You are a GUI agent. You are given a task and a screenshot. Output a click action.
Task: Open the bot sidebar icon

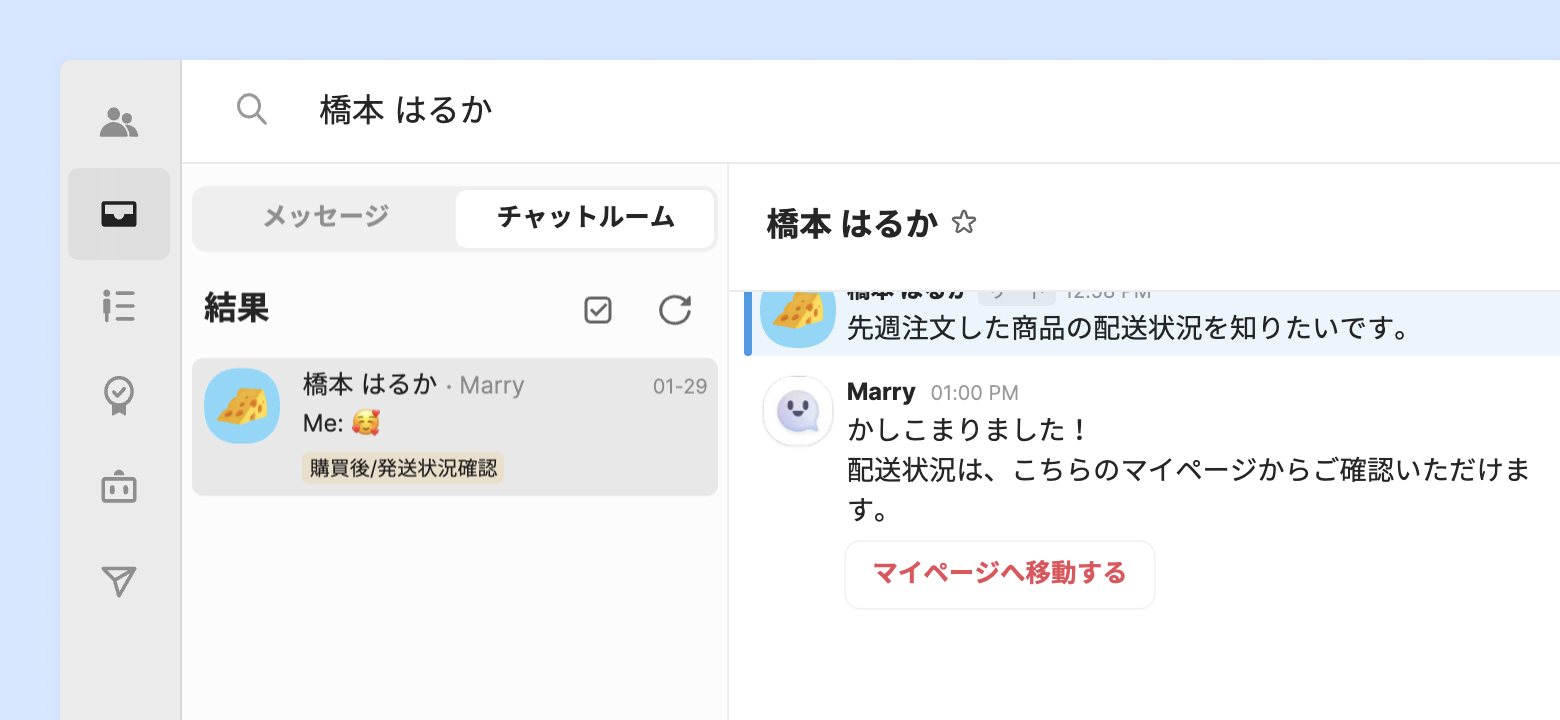point(119,488)
